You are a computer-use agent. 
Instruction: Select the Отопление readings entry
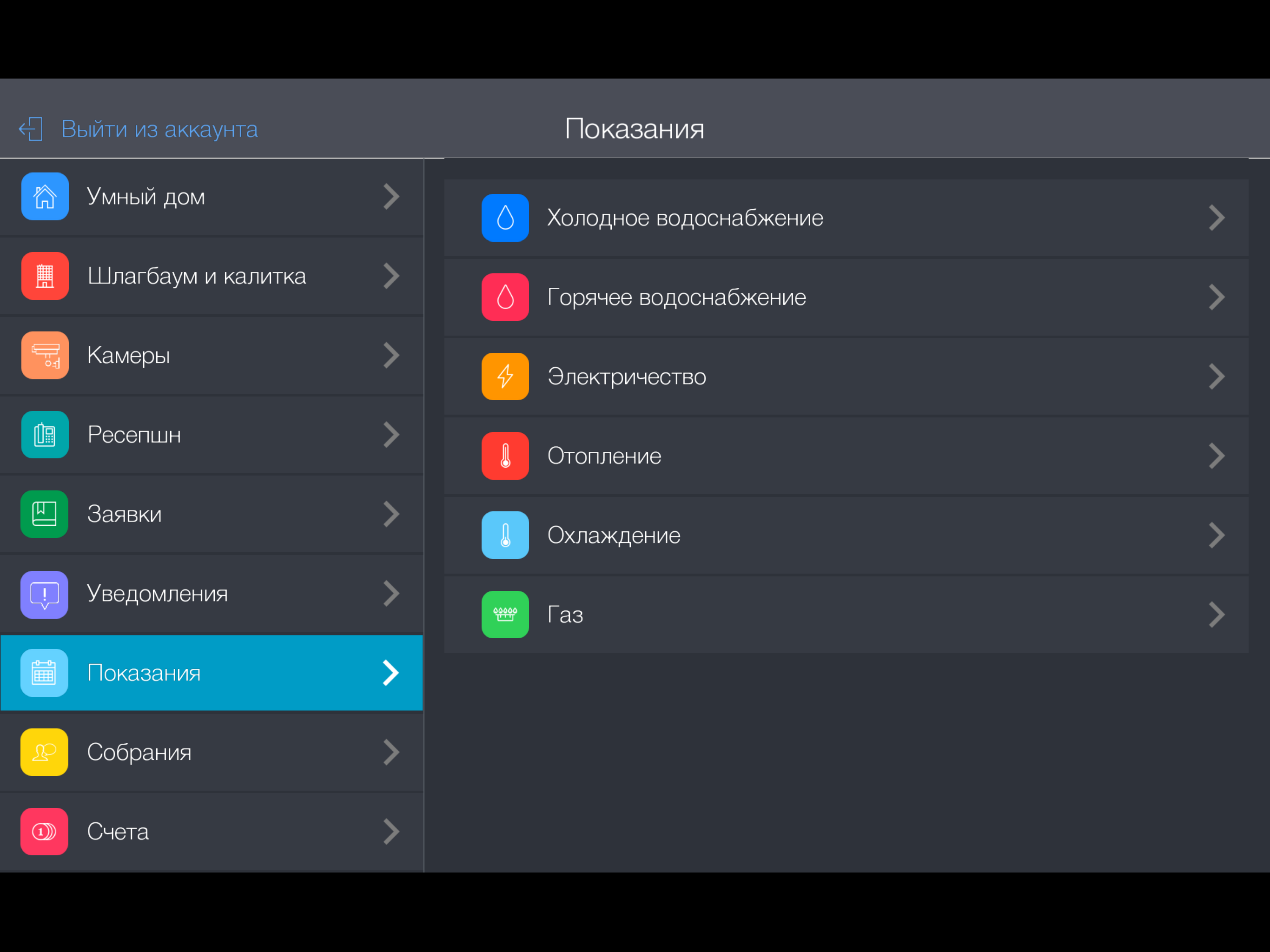(847, 456)
